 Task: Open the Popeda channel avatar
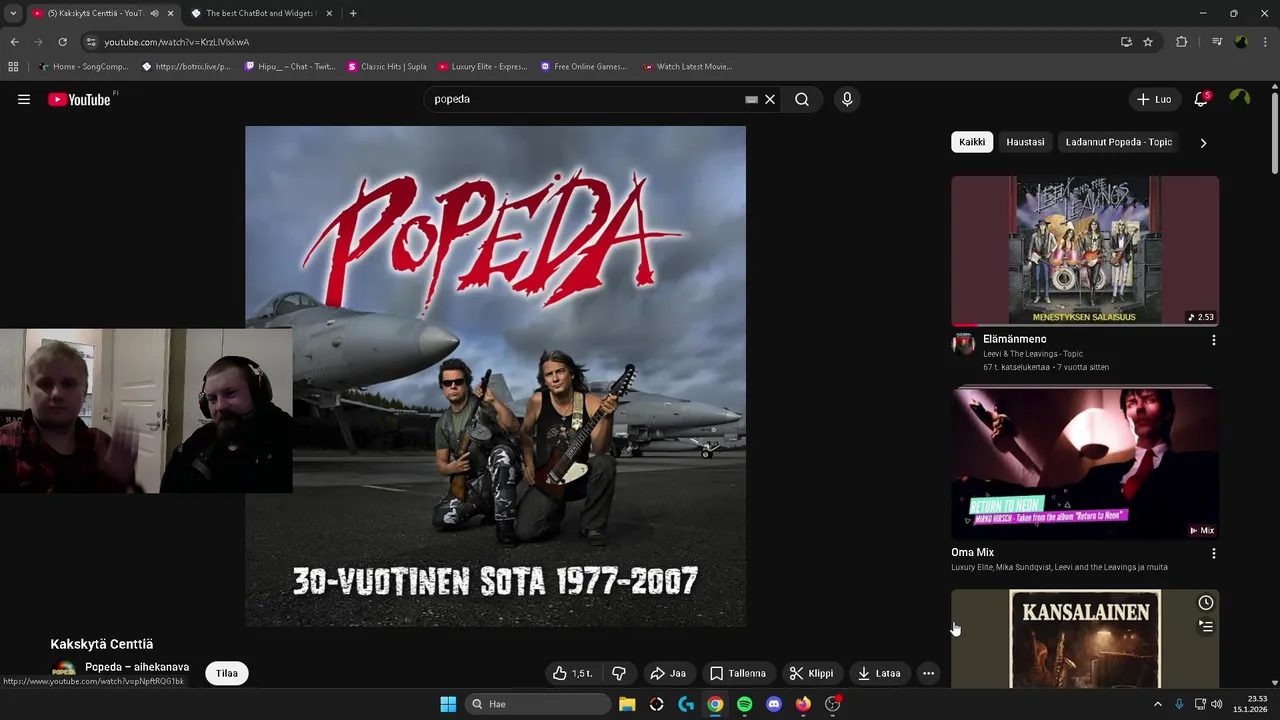[x=64, y=671]
